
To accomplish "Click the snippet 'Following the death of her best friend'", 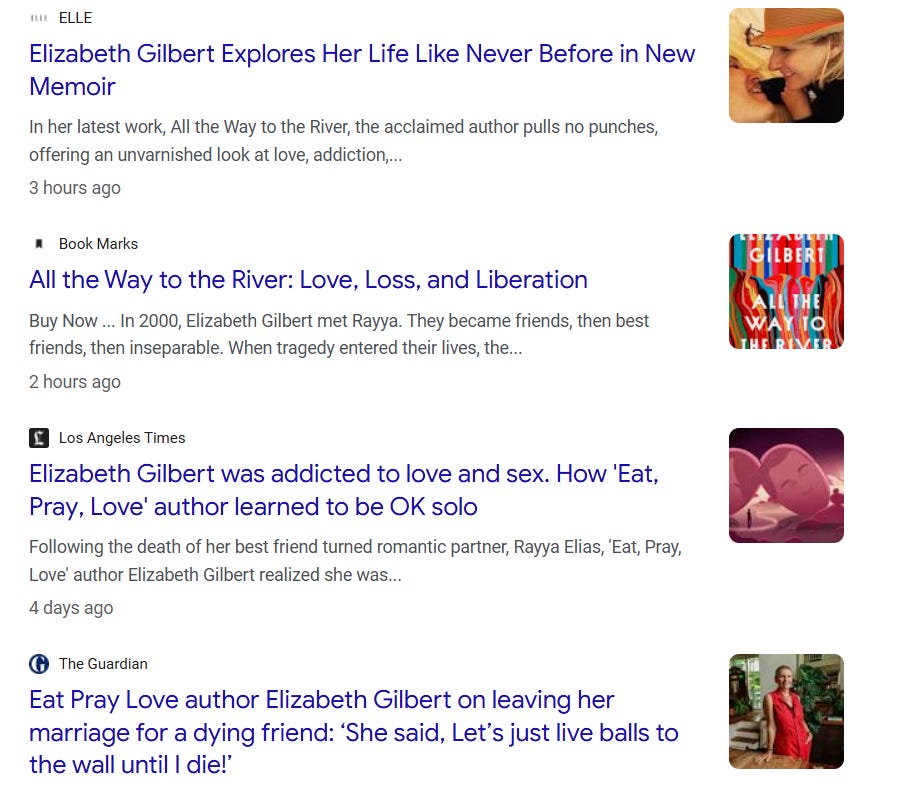I will tap(355, 561).
